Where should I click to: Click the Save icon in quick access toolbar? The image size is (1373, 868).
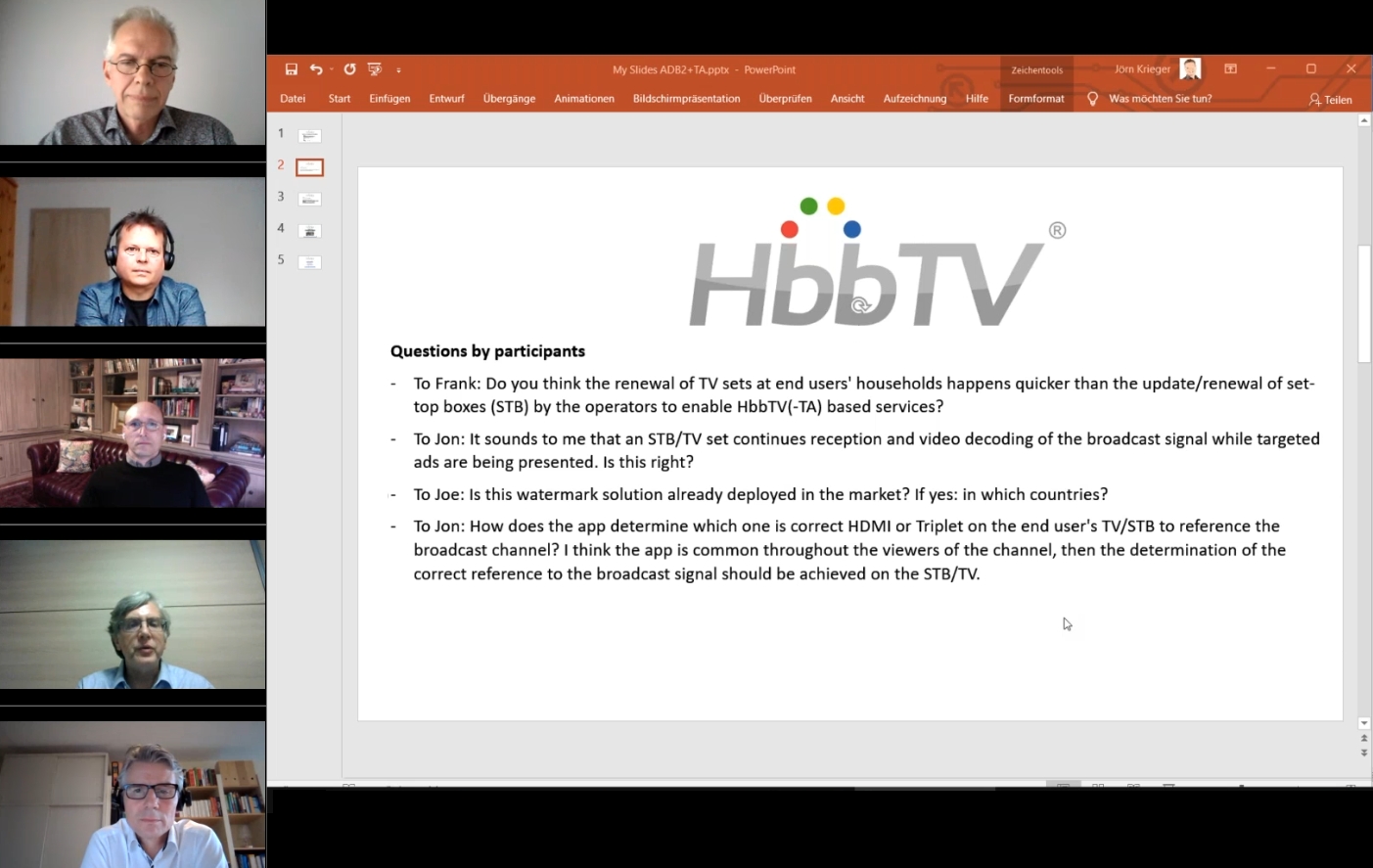click(x=291, y=69)
